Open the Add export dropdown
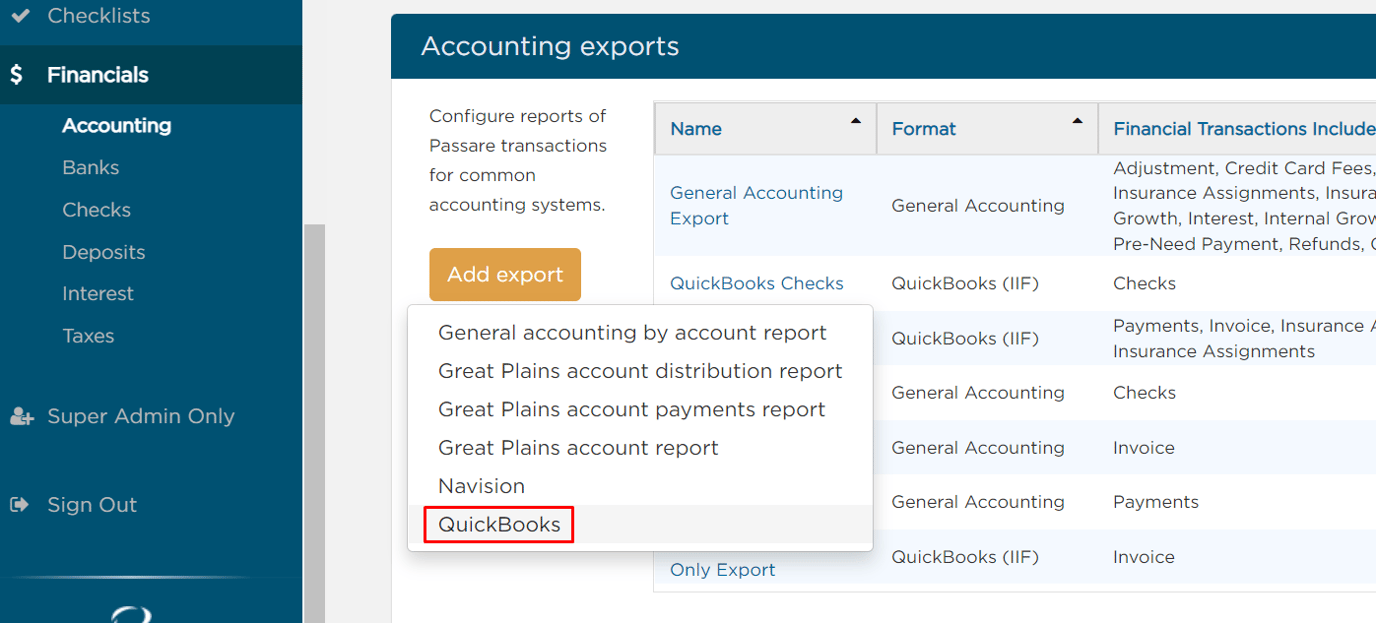The width and height of the screenshot is (1376, 623). [504, 273]
